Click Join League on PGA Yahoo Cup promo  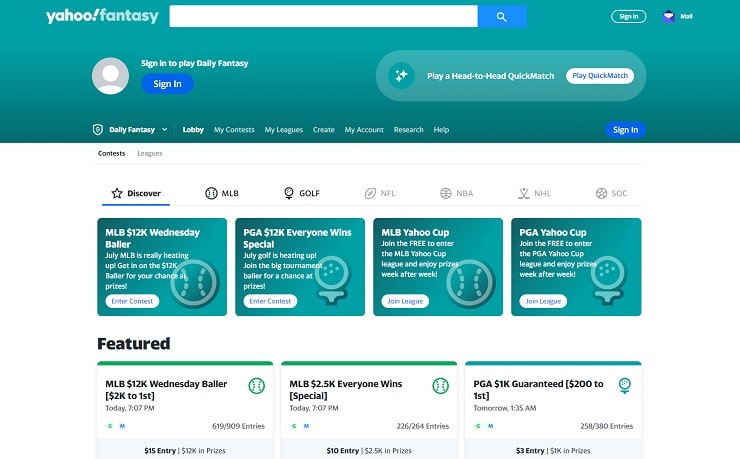pyautogui.click(x=543, y=301)
